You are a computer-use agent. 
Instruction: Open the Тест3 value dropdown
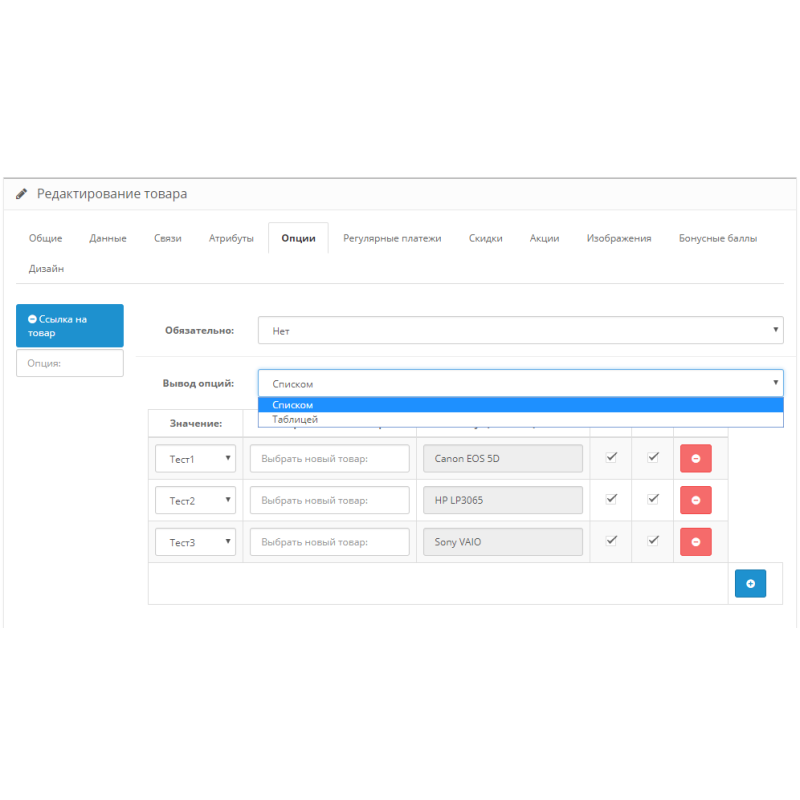coord(195,542)
